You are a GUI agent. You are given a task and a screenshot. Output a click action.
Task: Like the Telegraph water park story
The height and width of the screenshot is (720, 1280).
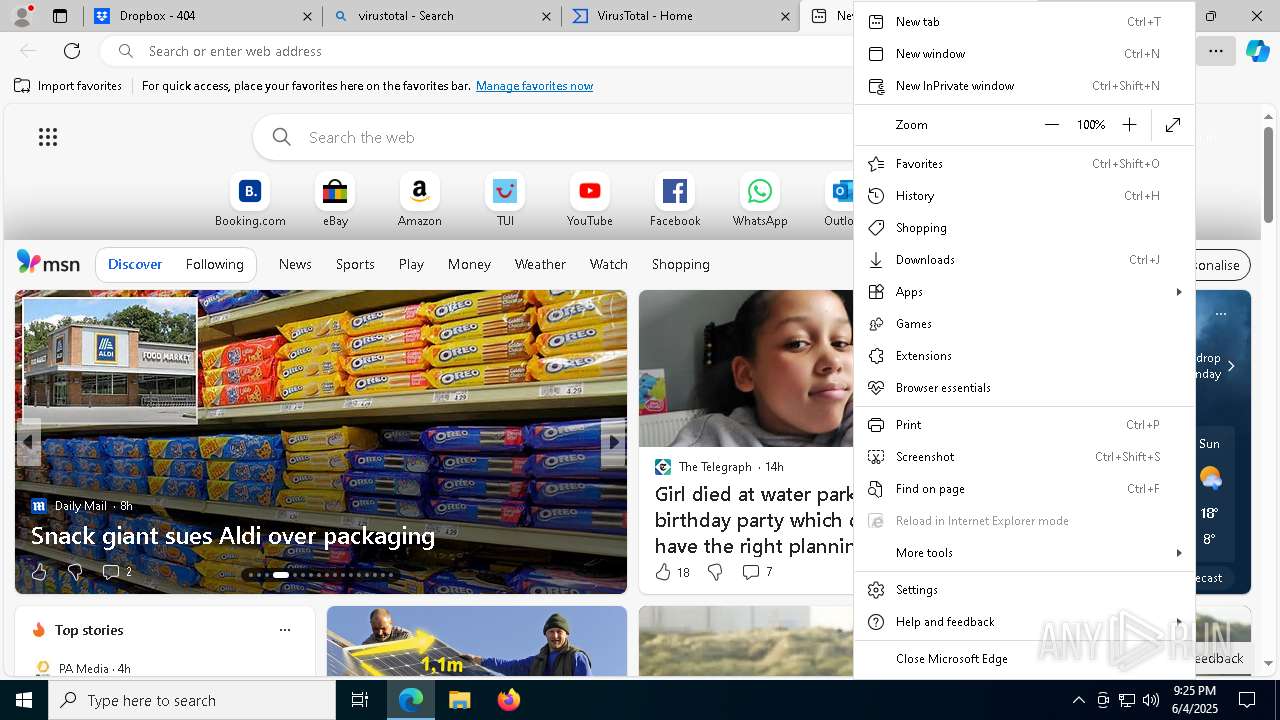tap(672, 572)
